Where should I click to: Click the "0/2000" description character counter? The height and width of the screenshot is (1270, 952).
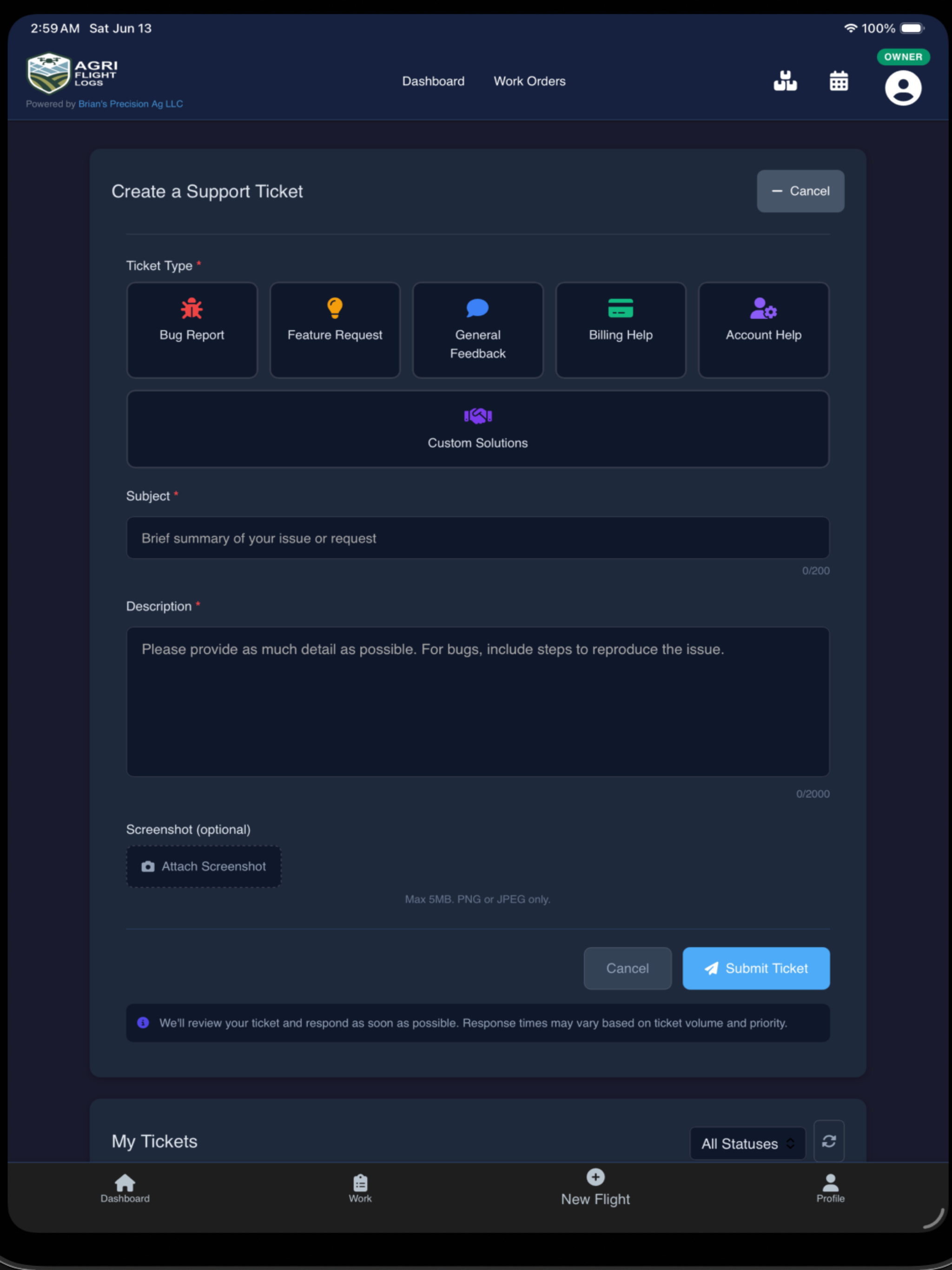click(x=813, y=794)
